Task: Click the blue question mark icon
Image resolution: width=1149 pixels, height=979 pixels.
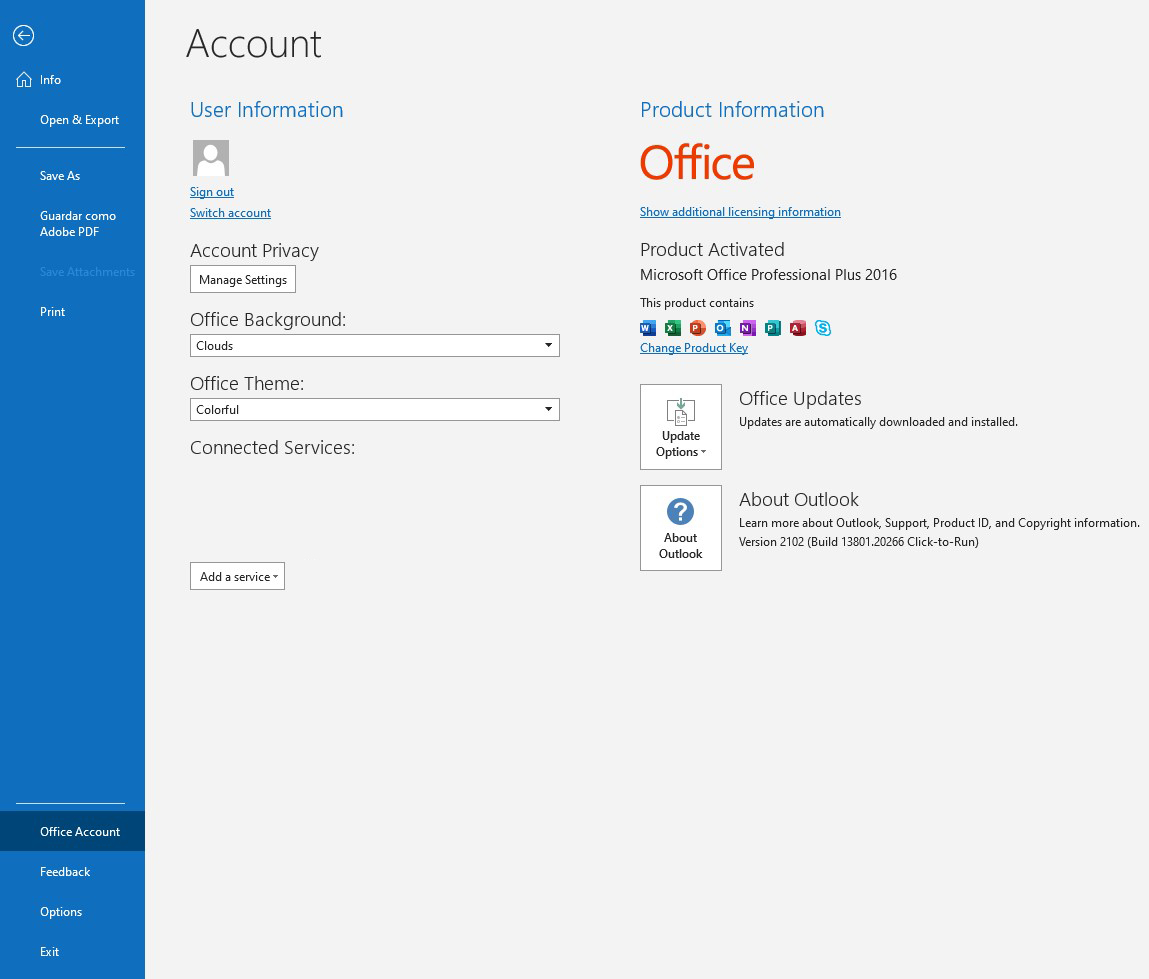Action: tap(681, 511)
